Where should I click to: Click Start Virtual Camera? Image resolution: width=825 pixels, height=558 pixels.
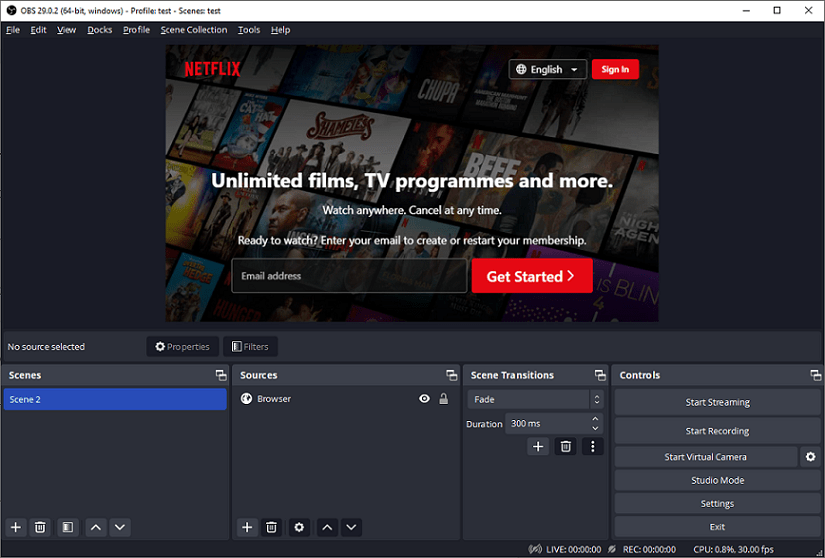click(x=706, y=456)
